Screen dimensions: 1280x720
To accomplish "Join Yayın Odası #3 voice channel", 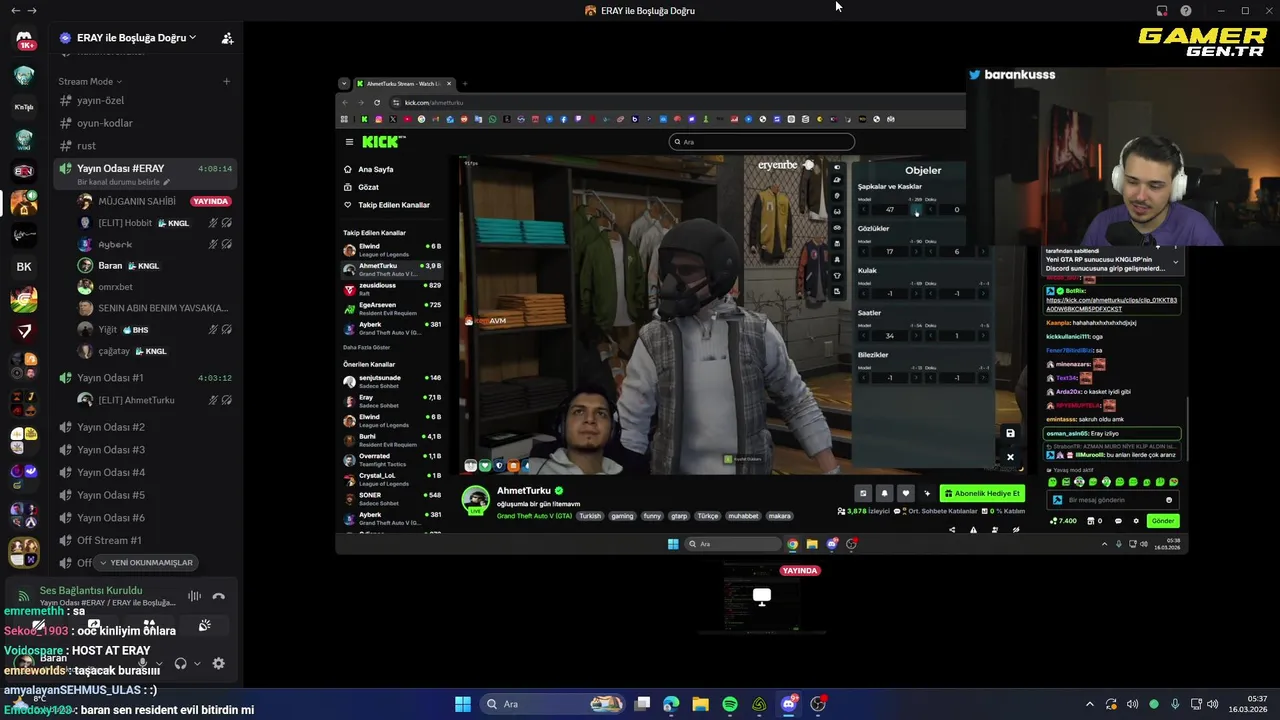I will point(145,450).
